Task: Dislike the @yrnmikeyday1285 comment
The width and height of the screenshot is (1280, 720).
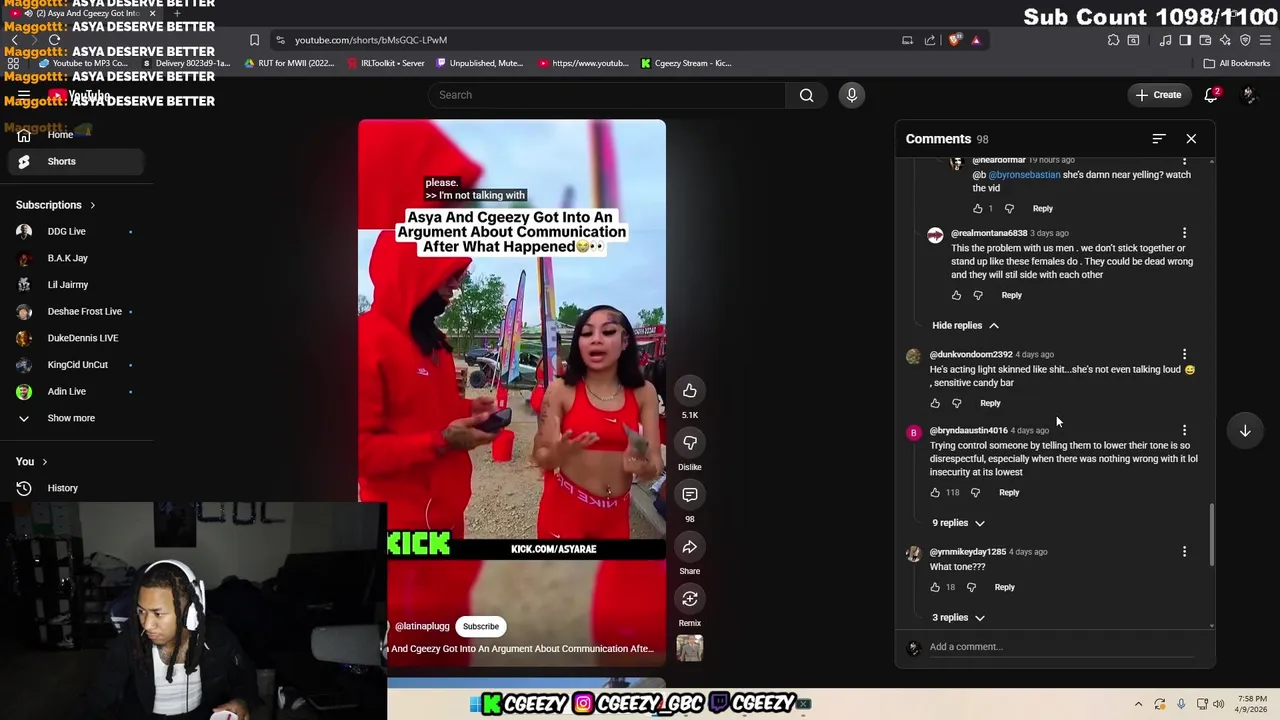Action: (x=971, y=587)
